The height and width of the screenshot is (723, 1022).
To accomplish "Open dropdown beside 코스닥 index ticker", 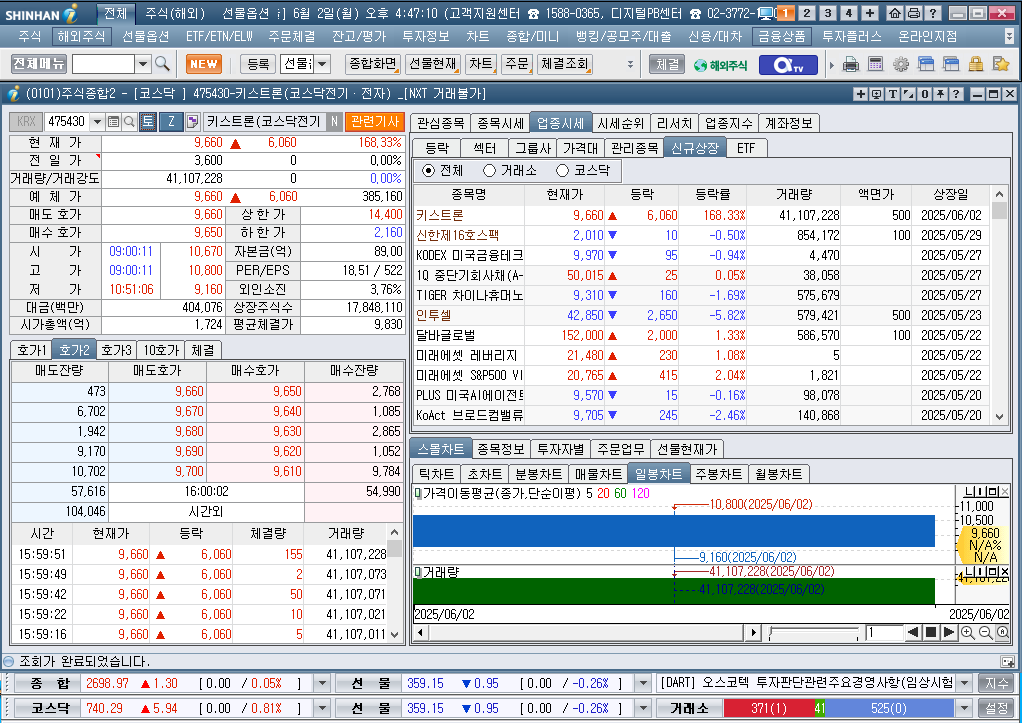I will (322, 708).
